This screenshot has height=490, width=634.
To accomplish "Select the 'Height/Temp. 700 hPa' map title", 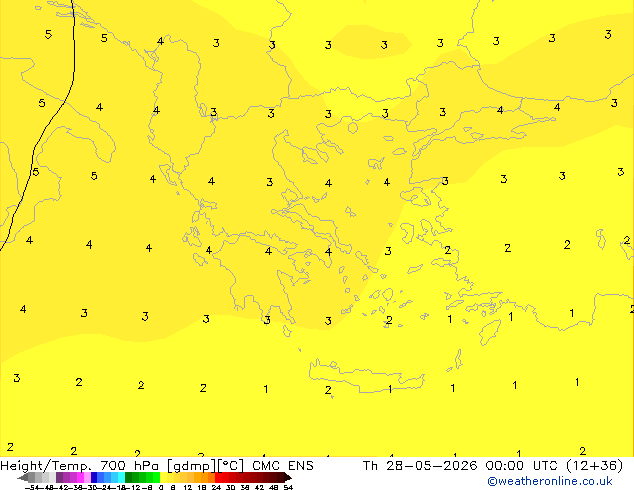I will tap(79, 466).
